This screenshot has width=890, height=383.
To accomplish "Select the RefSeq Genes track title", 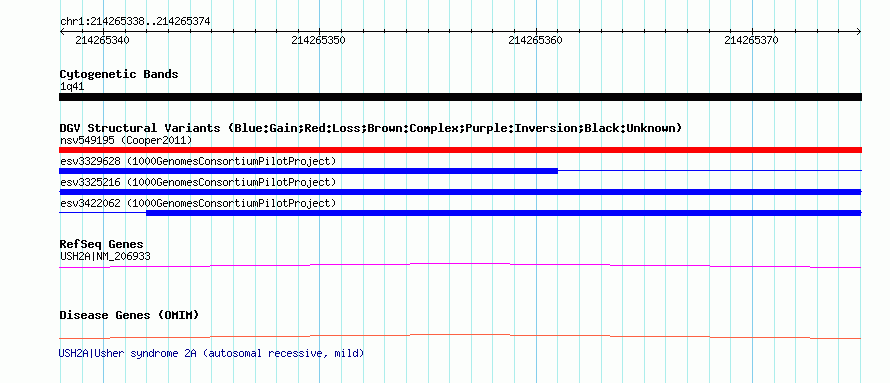I will coord(102,245).
